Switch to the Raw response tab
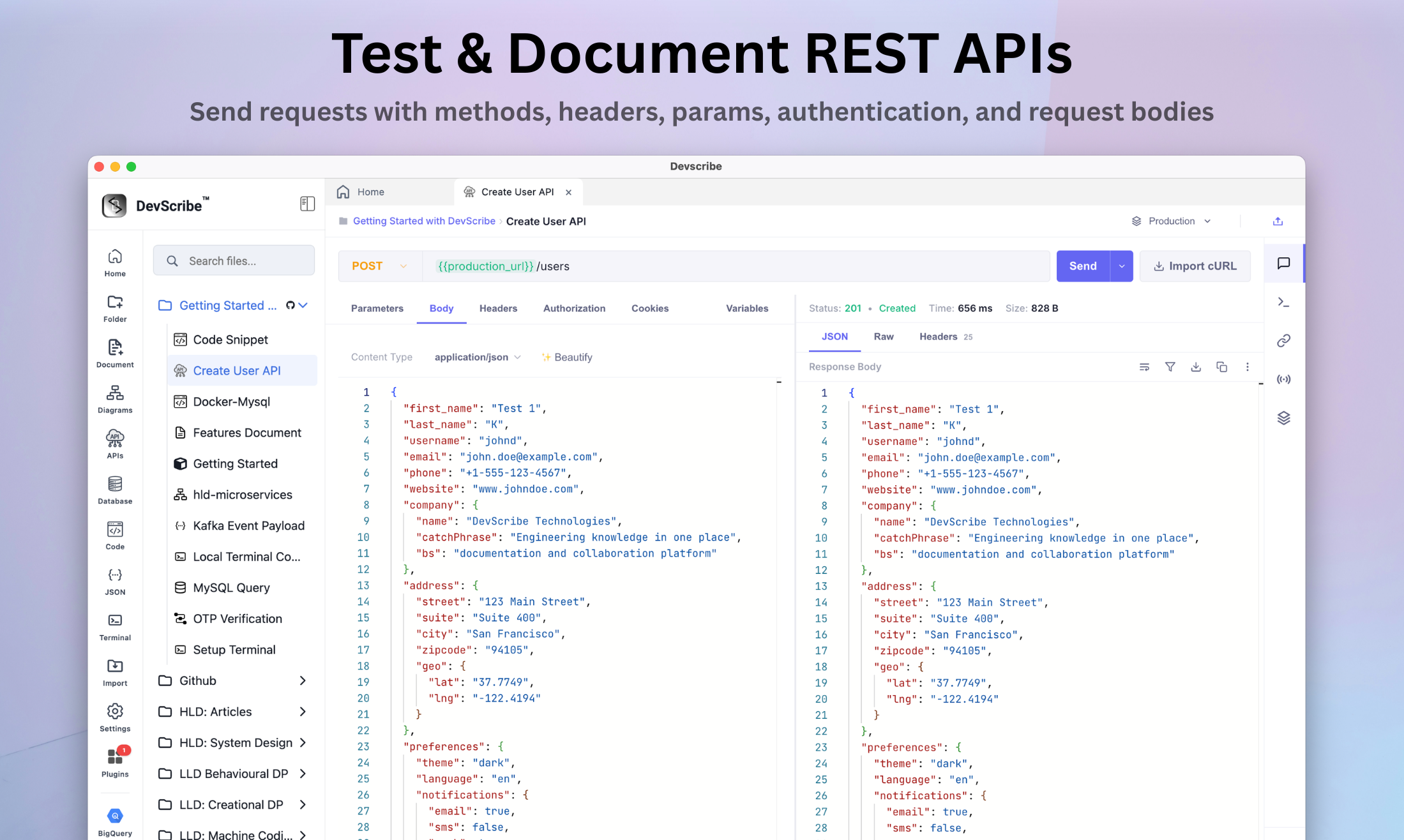1404x840 pixels. [883, 336]
